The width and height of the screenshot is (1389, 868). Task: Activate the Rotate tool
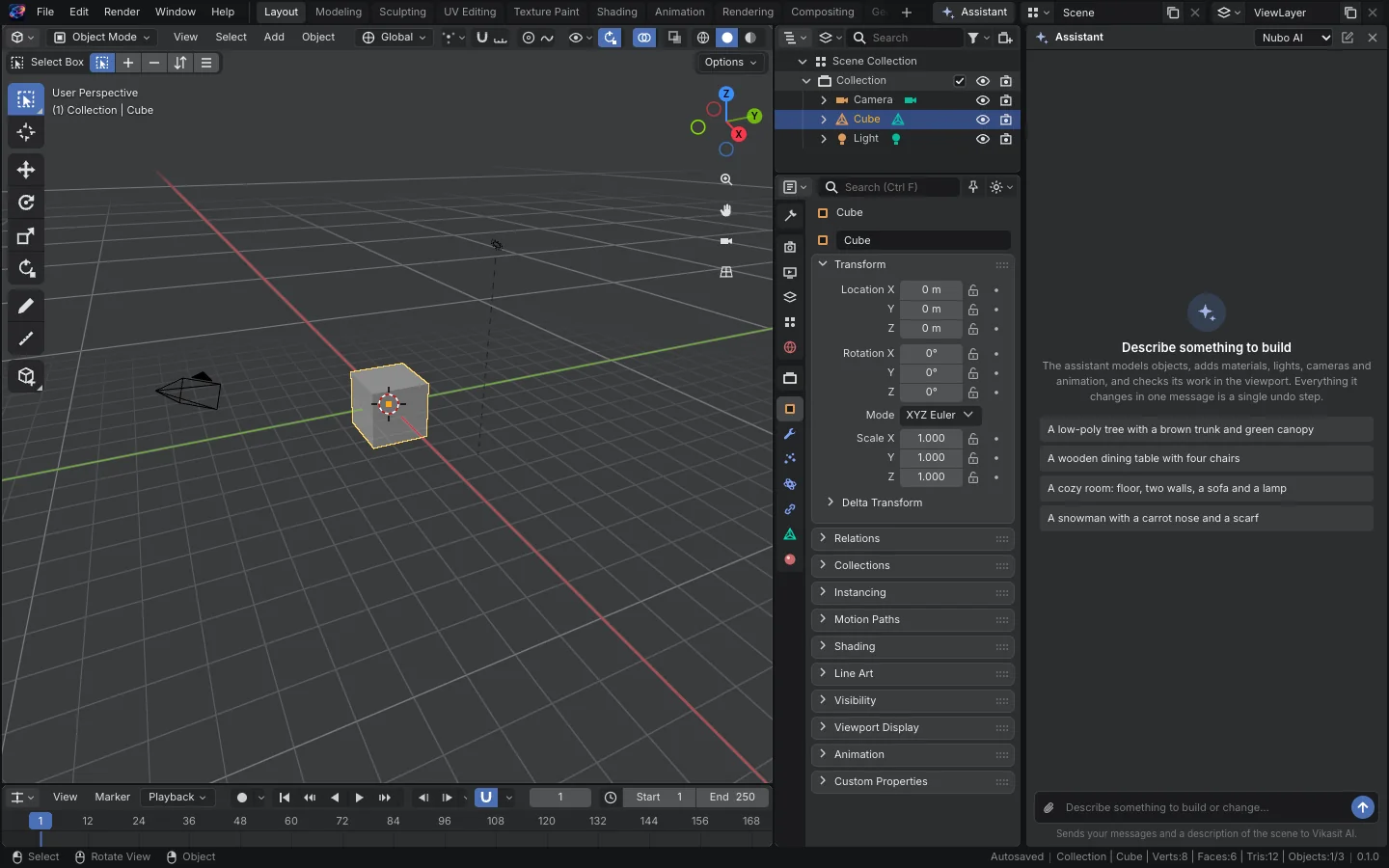click(26, 203)
